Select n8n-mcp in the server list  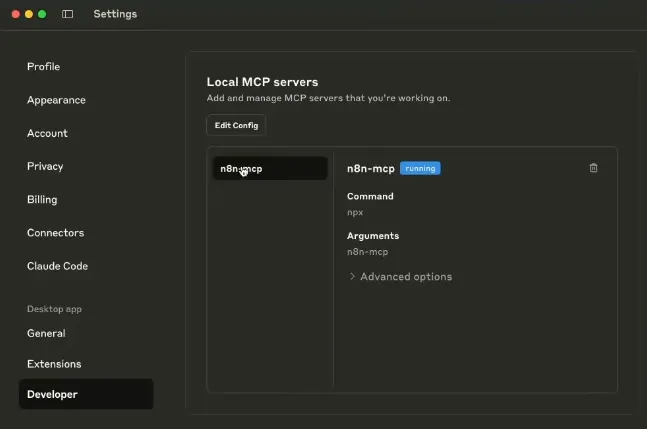269,168
